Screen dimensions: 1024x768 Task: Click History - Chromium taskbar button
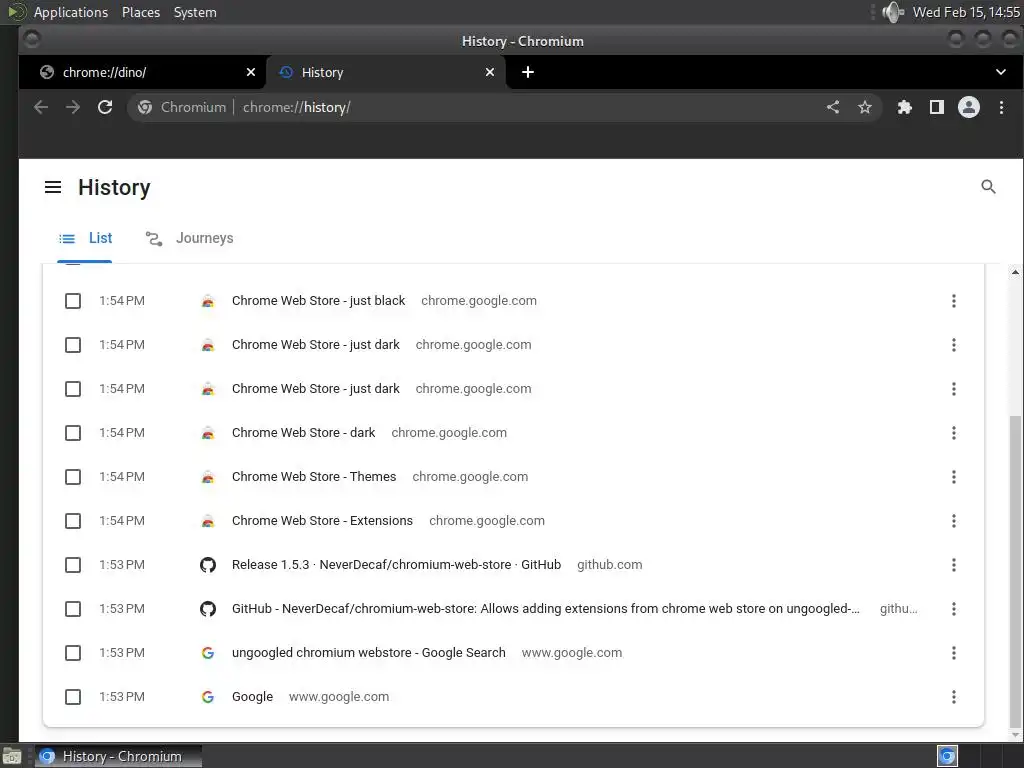coord(119,756)
